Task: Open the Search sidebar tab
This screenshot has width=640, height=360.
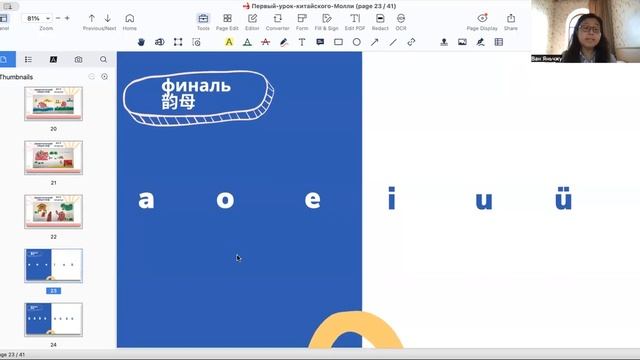Action: point(104,60)
